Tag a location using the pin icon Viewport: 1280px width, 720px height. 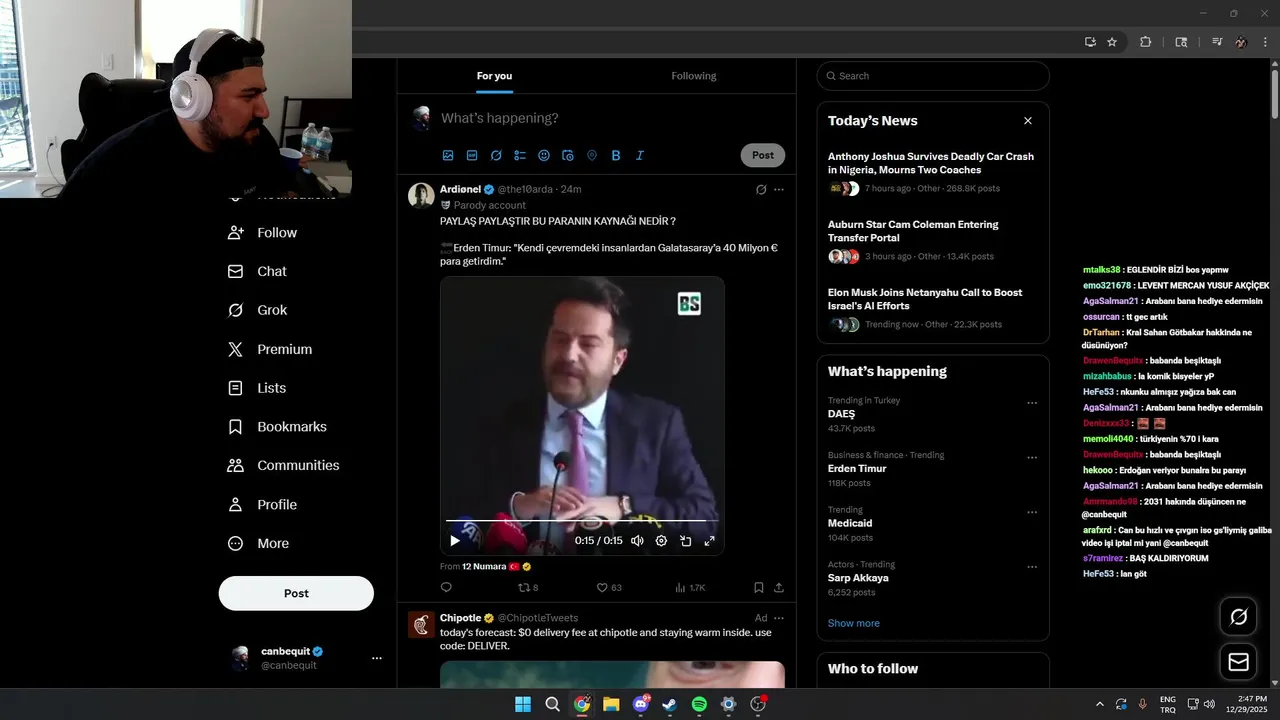[x=592, y=155]
